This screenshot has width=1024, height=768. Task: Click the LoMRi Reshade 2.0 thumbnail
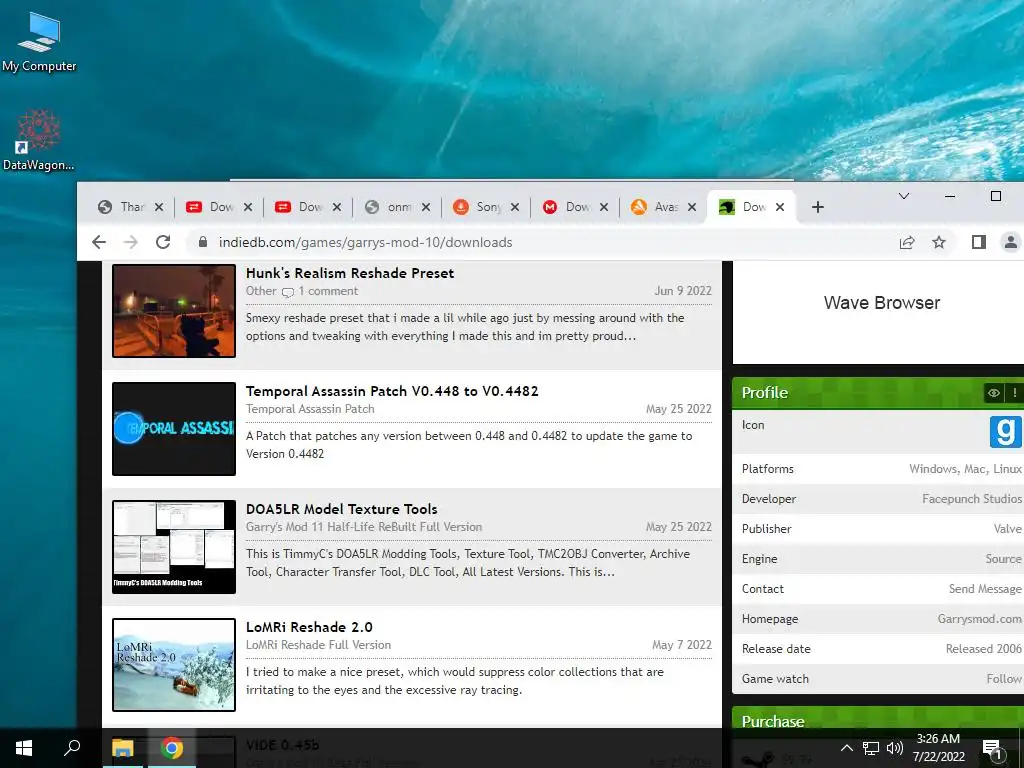[174, 665]
